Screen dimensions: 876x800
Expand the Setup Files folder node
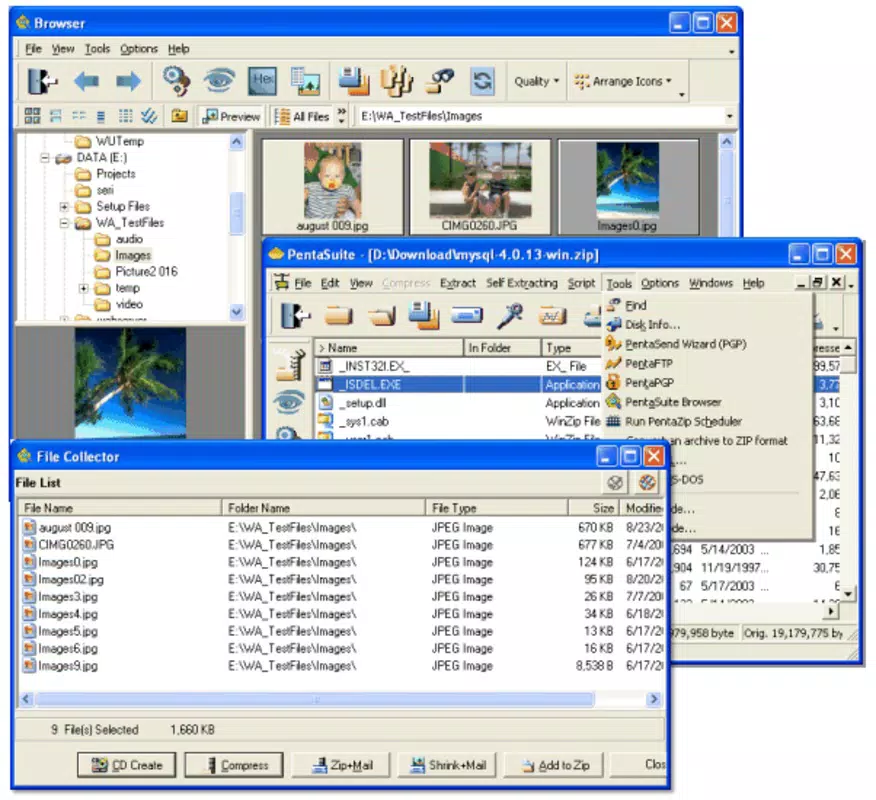coord(64,207)
